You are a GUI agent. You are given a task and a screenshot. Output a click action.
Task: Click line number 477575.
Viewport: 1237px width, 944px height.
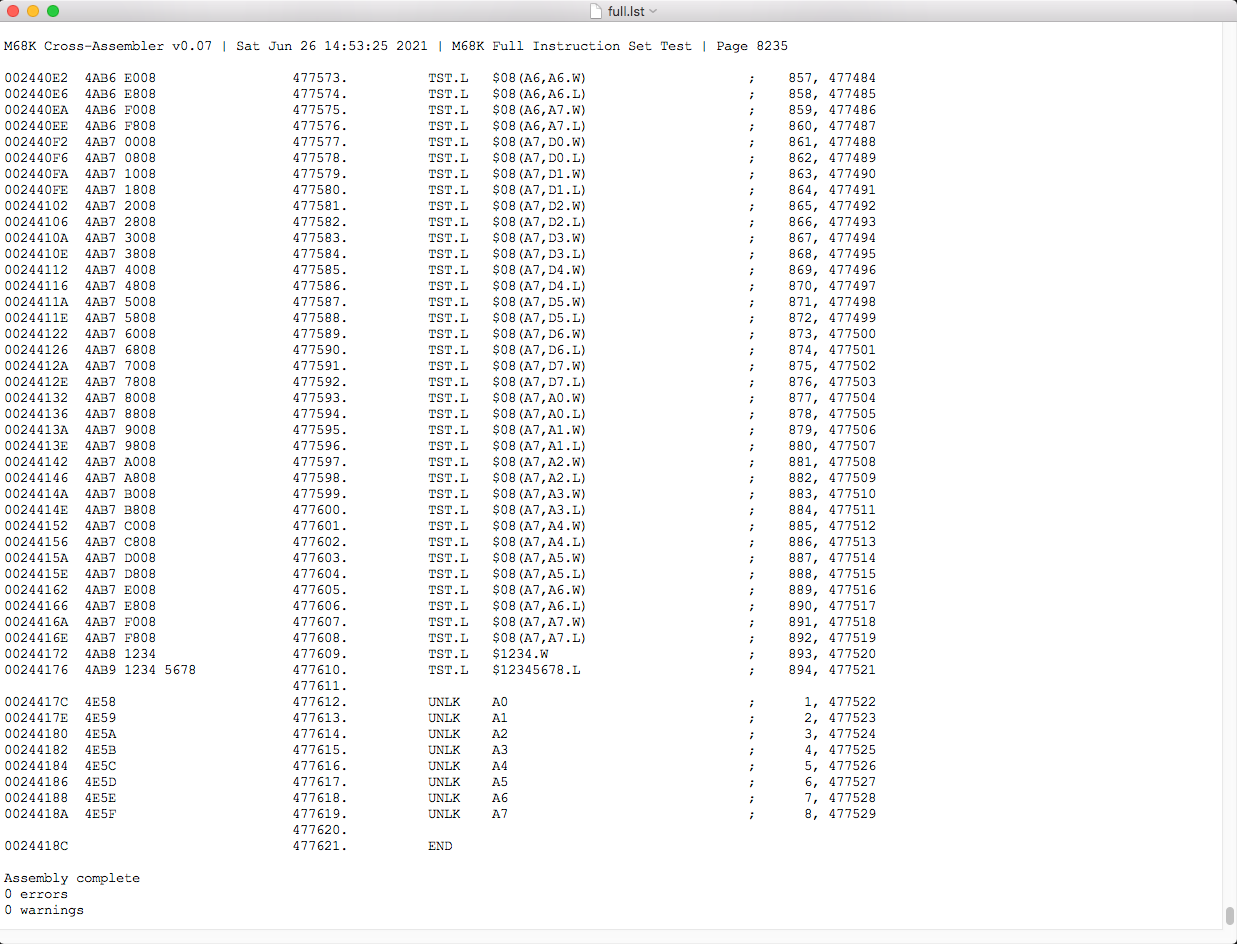320,110
